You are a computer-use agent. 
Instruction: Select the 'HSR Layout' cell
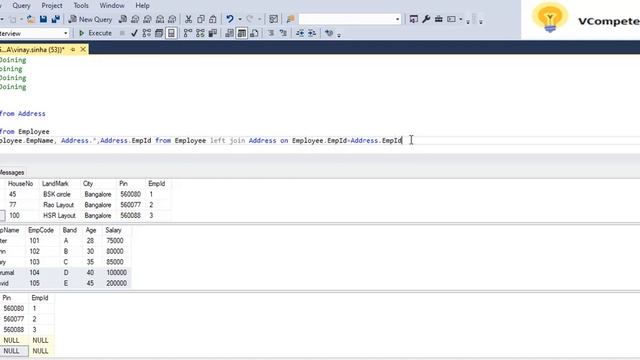click(x=59, y=216)
